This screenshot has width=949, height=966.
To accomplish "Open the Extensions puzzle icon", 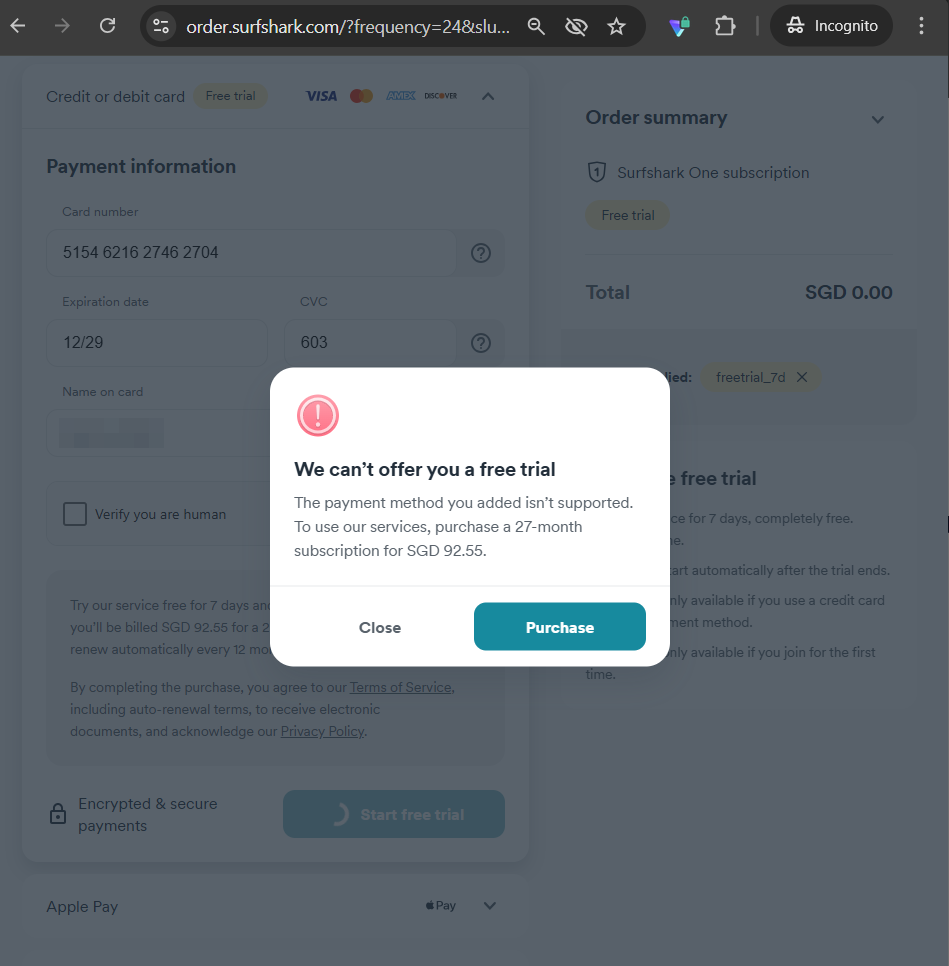I will click(725, 27).
